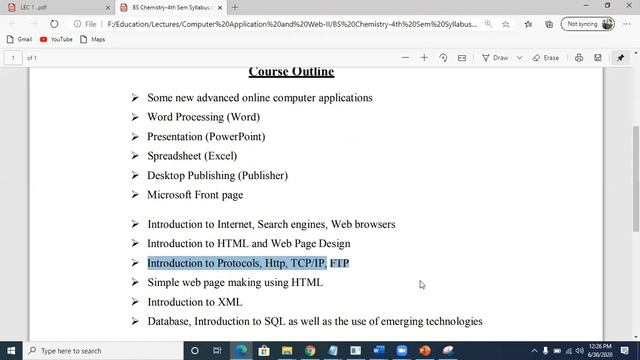Save the PDF with the floppy disk icon
Image resolution: width=640 pixels, height=360 pixels.
[598, 58]
